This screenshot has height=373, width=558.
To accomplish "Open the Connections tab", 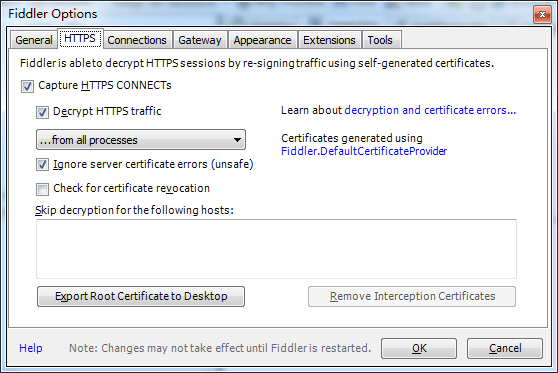I will 137,40.
